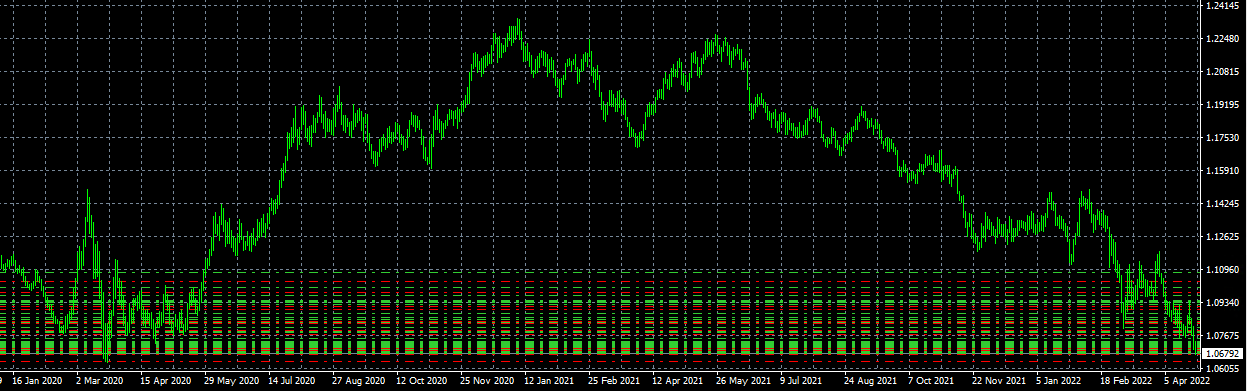1247x391 pixels.
Task: Click the 1.20815 price axis label
Action: tap(1223, 72)
